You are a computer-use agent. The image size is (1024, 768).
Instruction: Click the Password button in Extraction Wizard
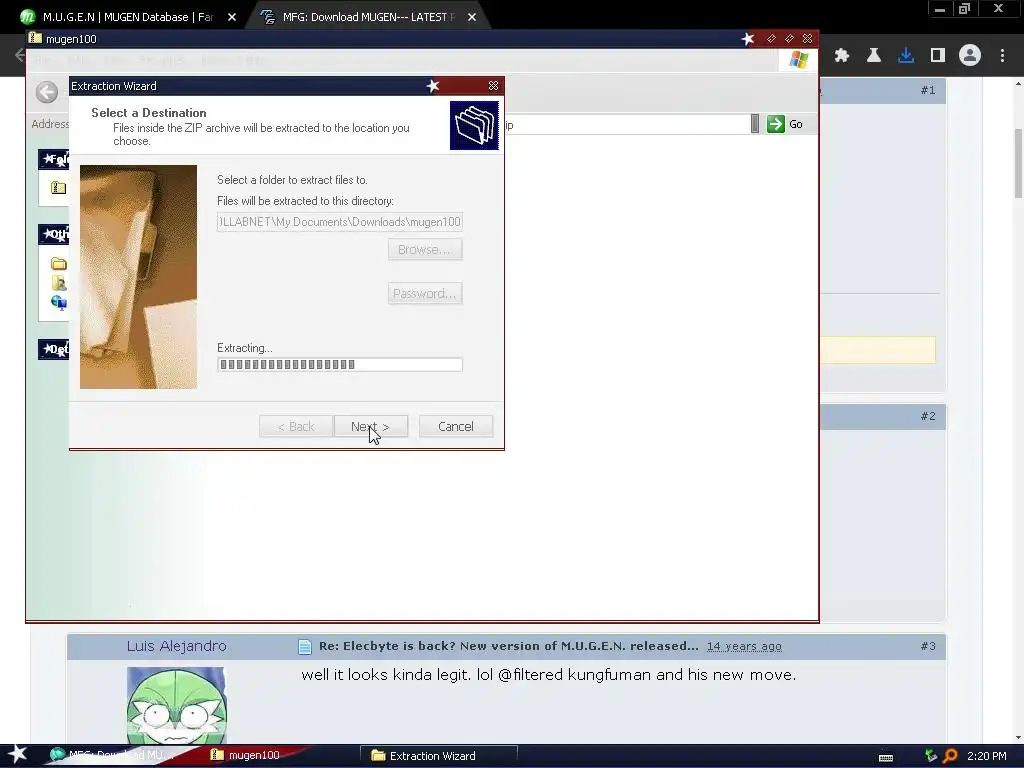425,293
